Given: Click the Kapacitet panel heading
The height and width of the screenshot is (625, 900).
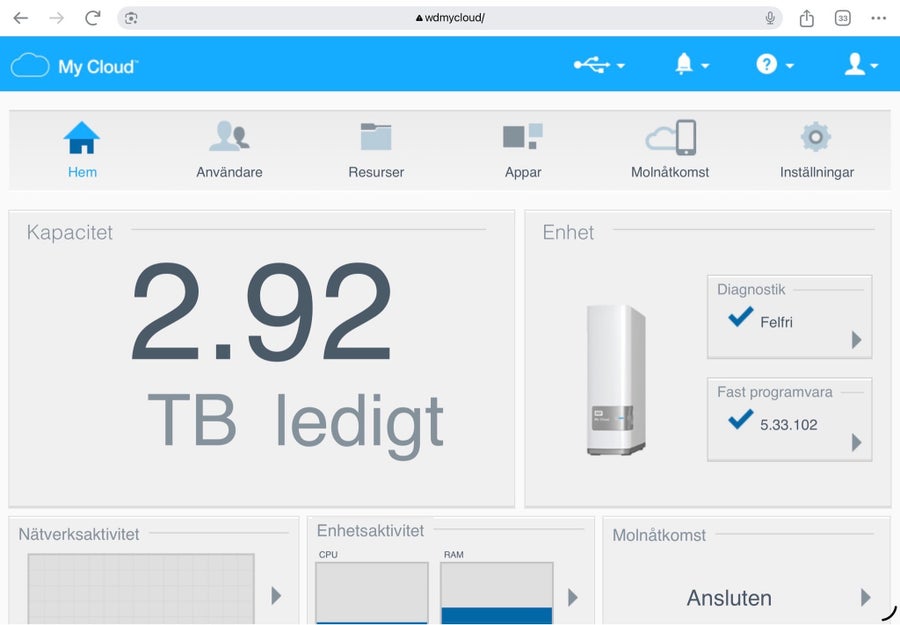Looking at the screenshot, I should tap(69, 232).
